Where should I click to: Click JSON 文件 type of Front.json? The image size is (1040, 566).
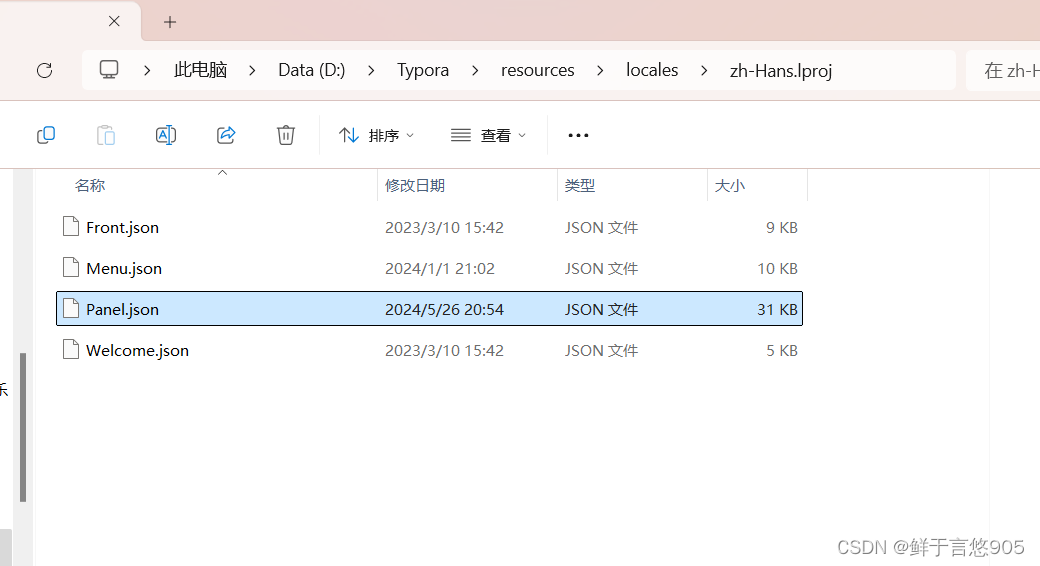[x=601, y=228]
